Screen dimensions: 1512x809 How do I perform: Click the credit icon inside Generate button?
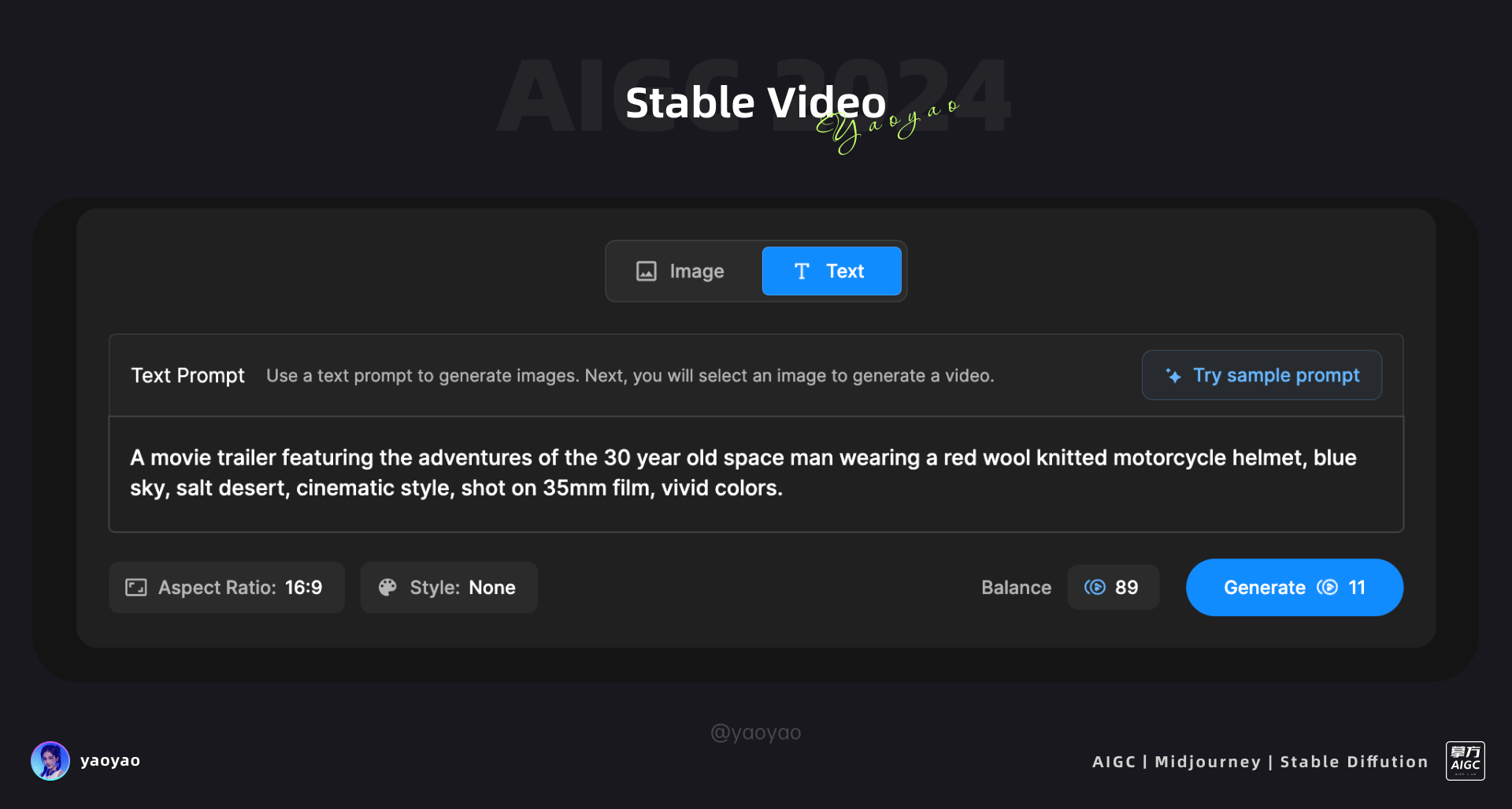(x=1328, y=588)
